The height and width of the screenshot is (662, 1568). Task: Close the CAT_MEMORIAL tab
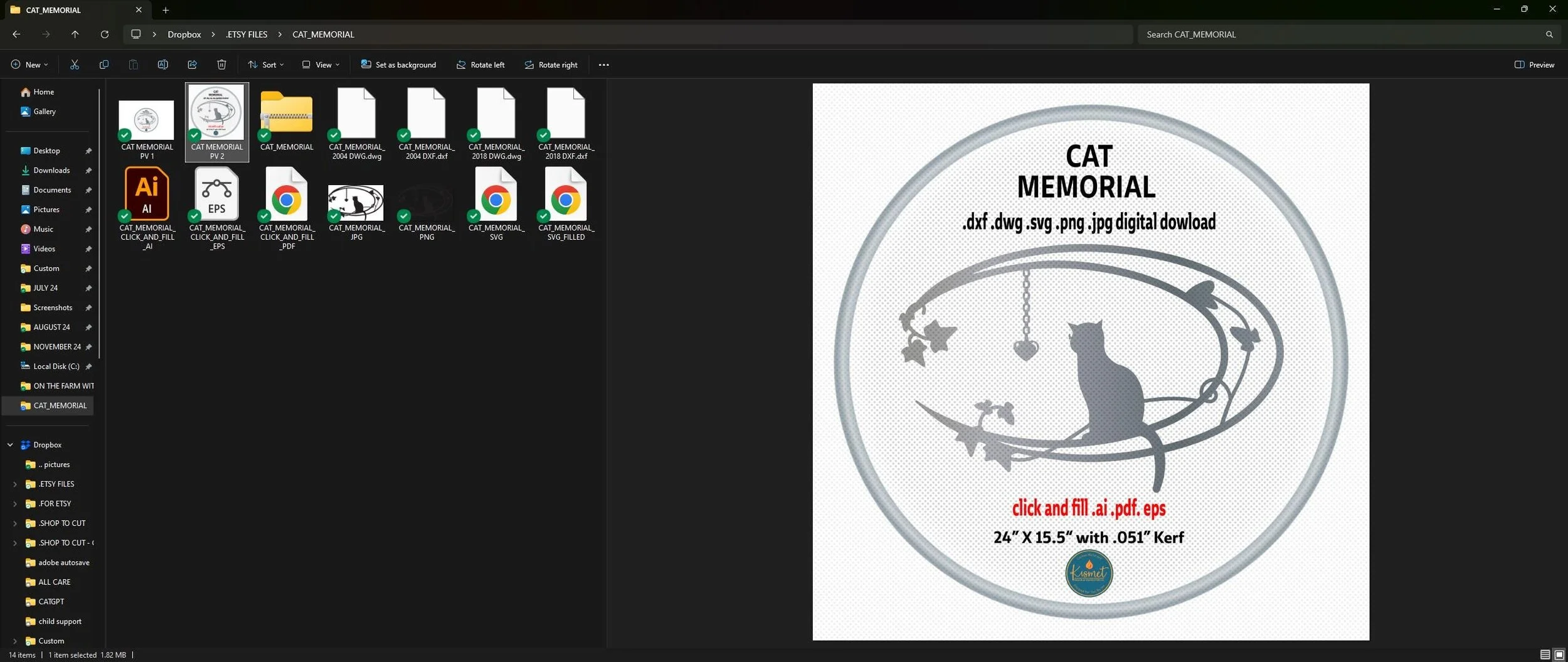click(139, 10)
